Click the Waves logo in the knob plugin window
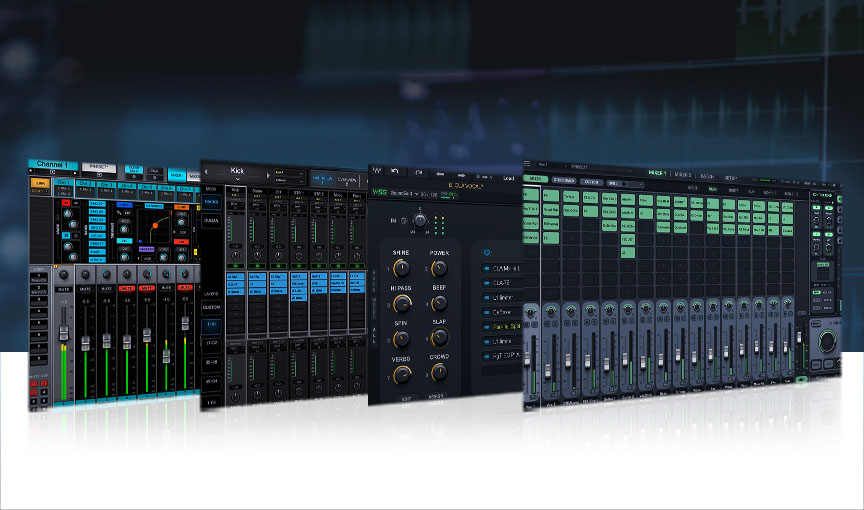 click(x=377, y=170)
